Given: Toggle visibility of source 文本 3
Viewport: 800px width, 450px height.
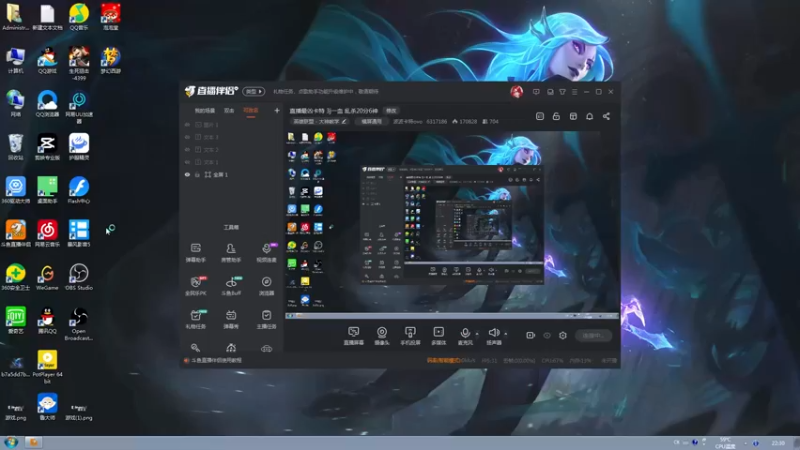Looking at the screenshot, I should coord(187,137).
